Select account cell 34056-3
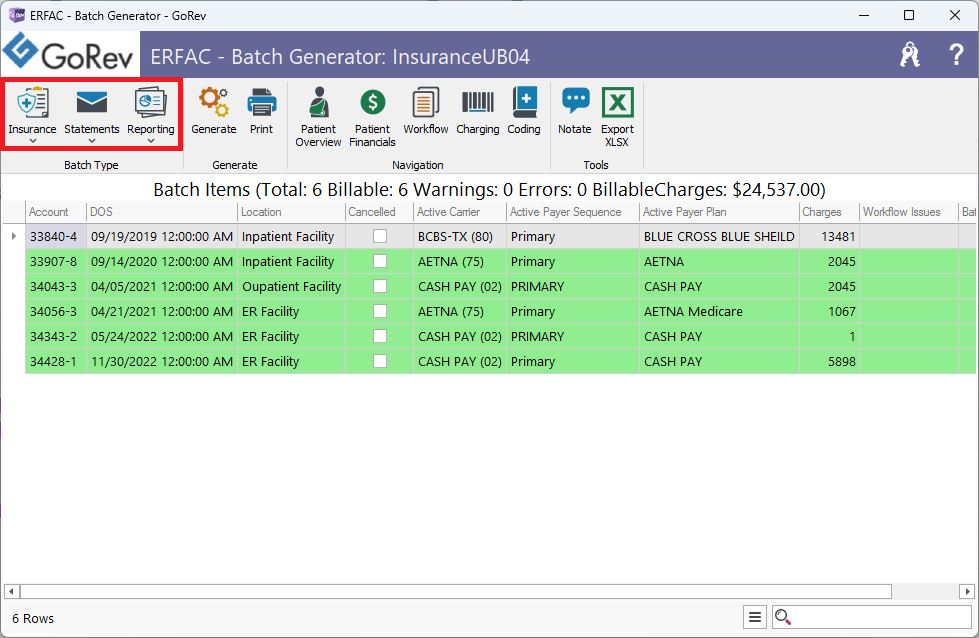This screenshot has height=638, width=979. [x=56, y=311]
